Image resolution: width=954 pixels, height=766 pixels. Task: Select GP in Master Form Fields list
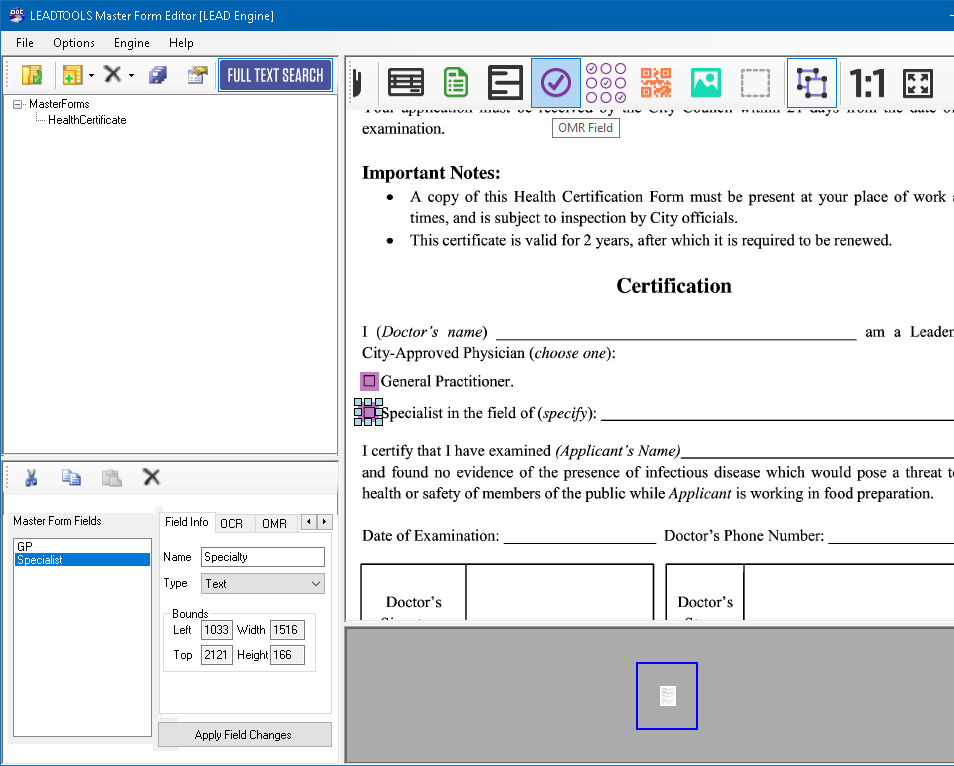pos(82,546)
